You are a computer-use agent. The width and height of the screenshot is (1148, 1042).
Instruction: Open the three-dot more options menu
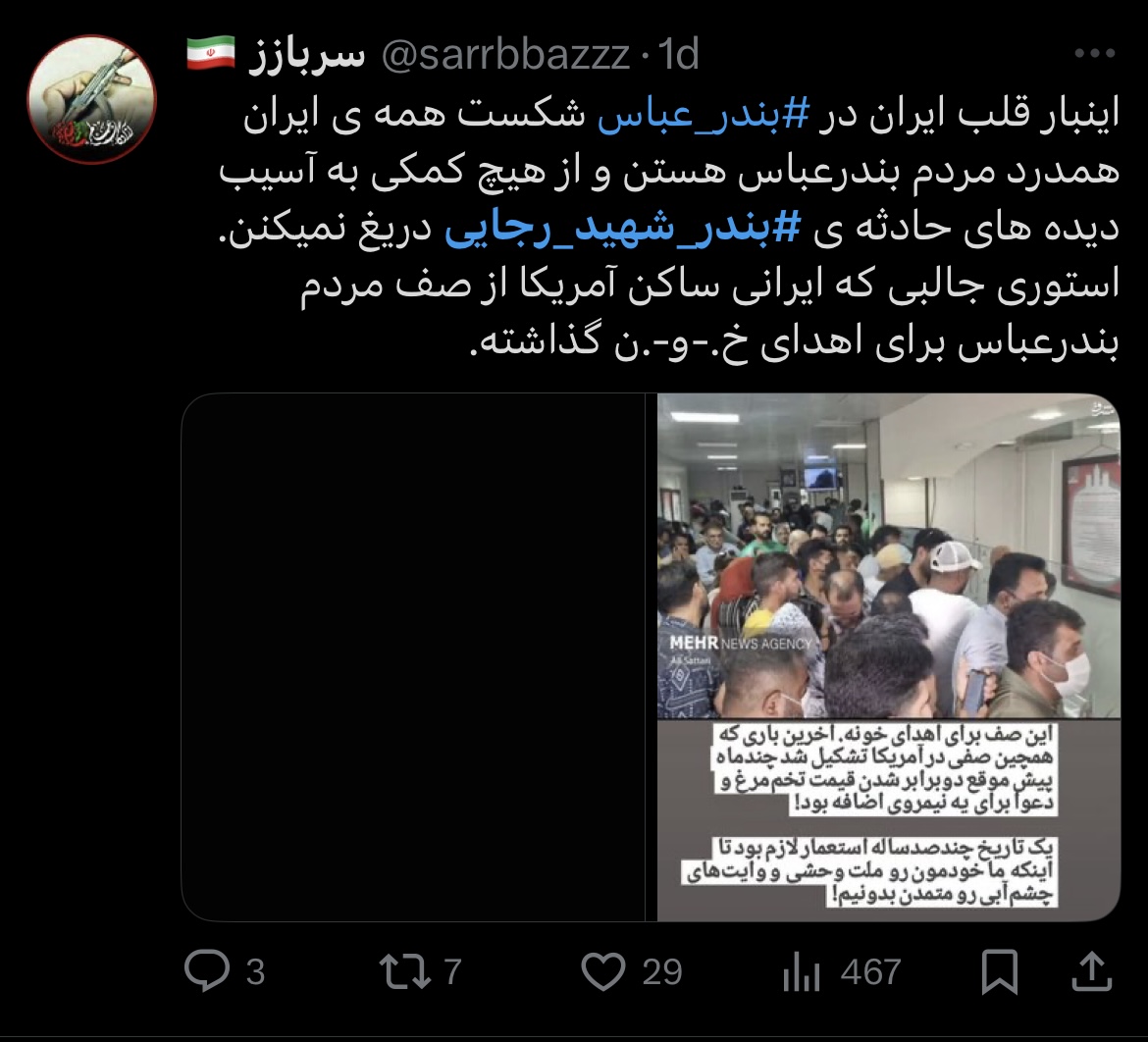[x=1095, y=53]
